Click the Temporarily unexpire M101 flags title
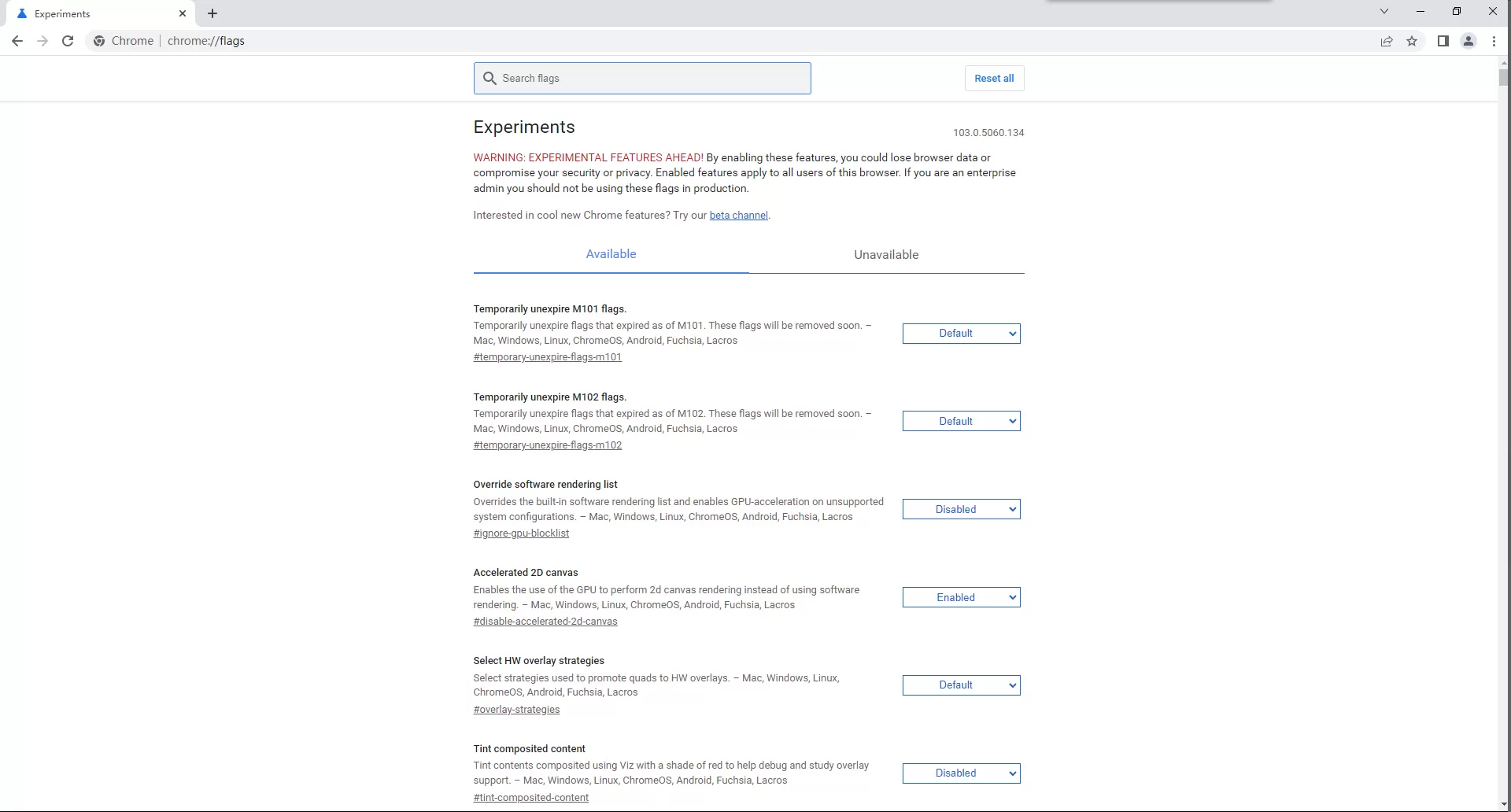Viewport: 1511px width, 812px height. [x=550, y=309]
